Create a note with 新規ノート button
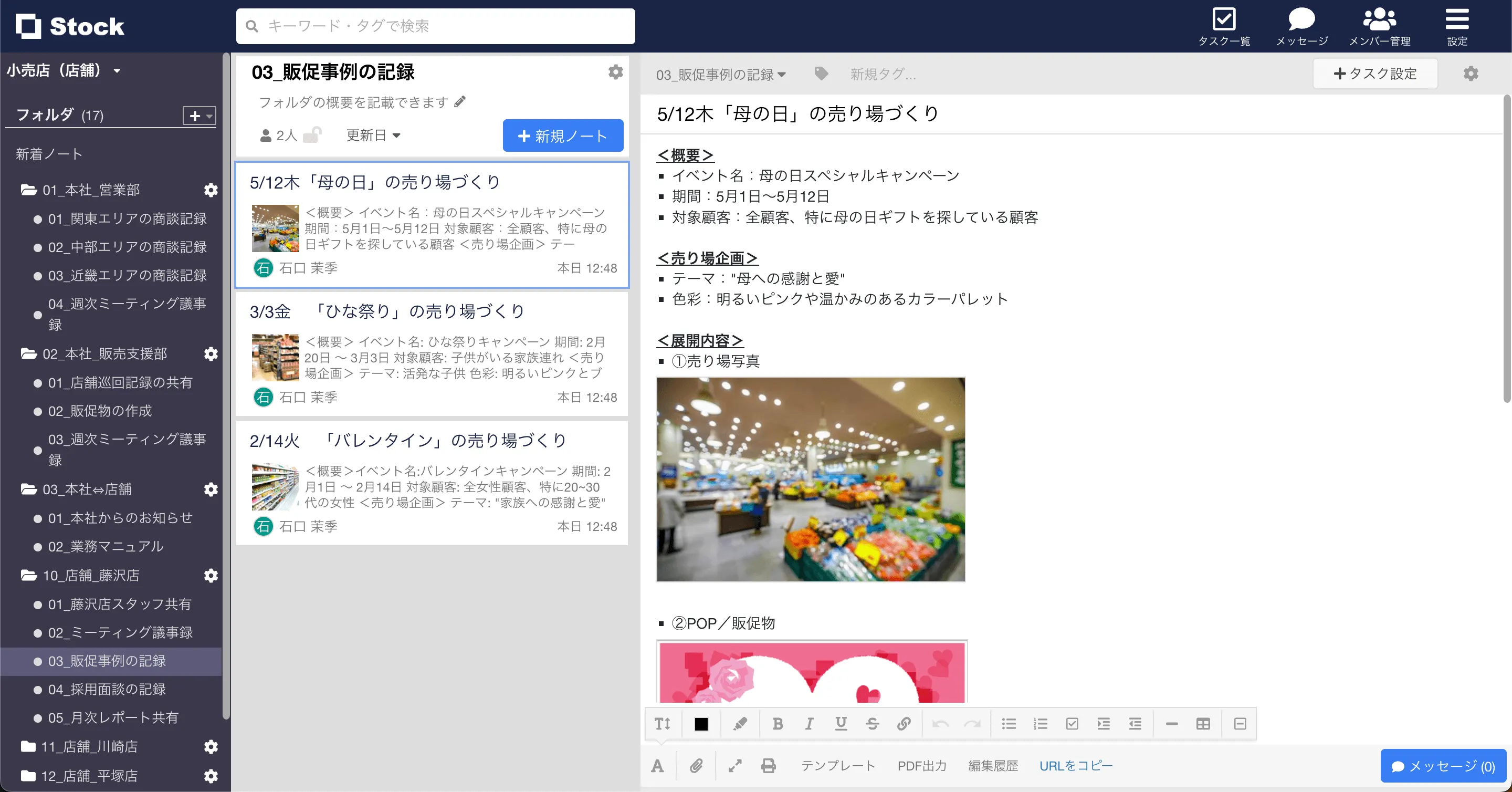1512x792 pixels. click(562, 136)
